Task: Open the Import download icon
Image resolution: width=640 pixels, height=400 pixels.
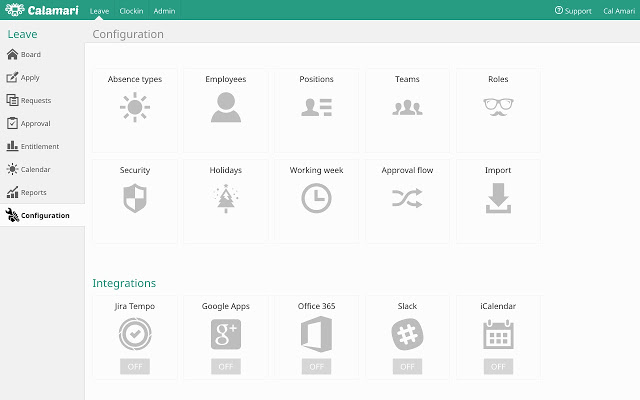Action: click(x=498, y=198)
